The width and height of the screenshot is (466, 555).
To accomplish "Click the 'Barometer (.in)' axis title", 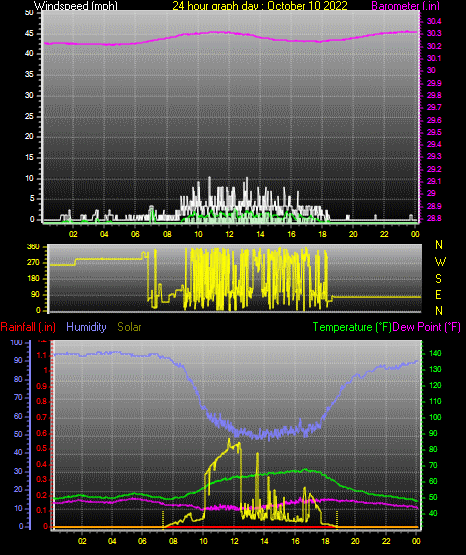I will [405, 6].
